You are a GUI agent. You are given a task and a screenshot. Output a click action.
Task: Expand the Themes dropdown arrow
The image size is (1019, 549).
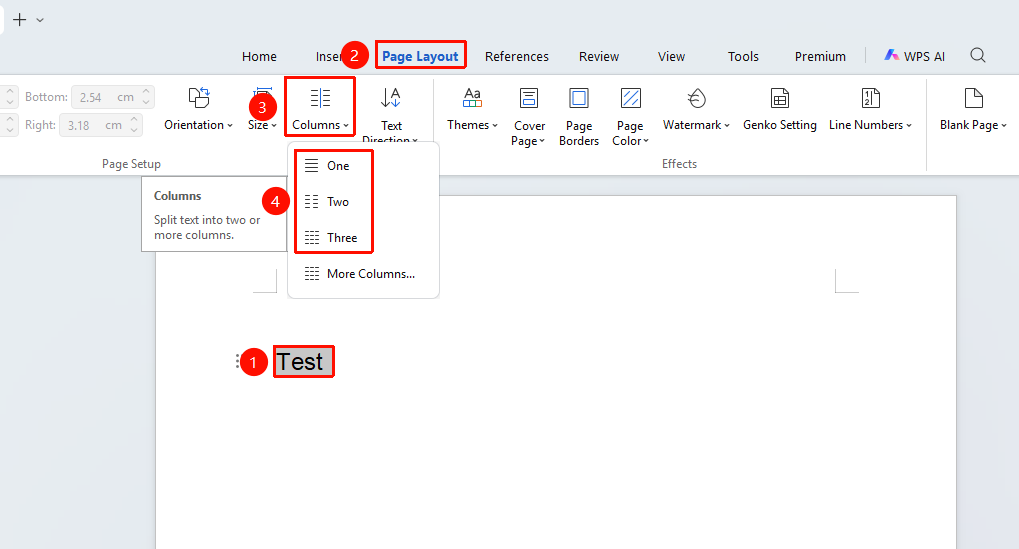(495, 126)
